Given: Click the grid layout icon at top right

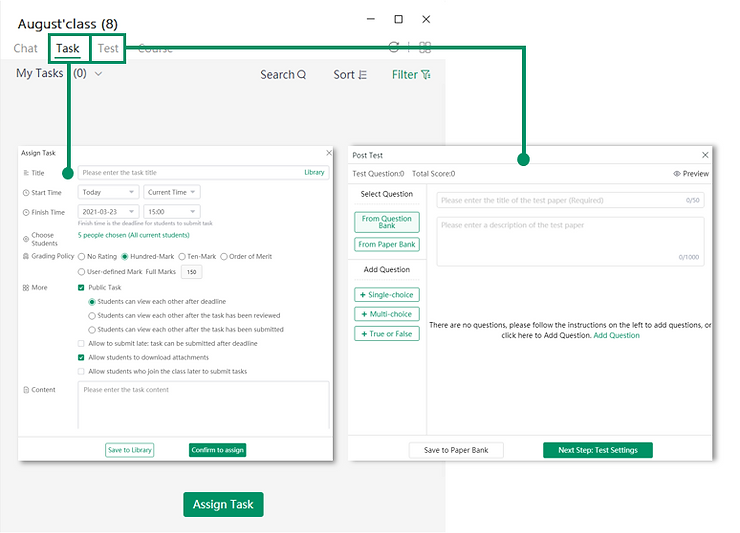Looking at the screenshot, I should [425, 47].
